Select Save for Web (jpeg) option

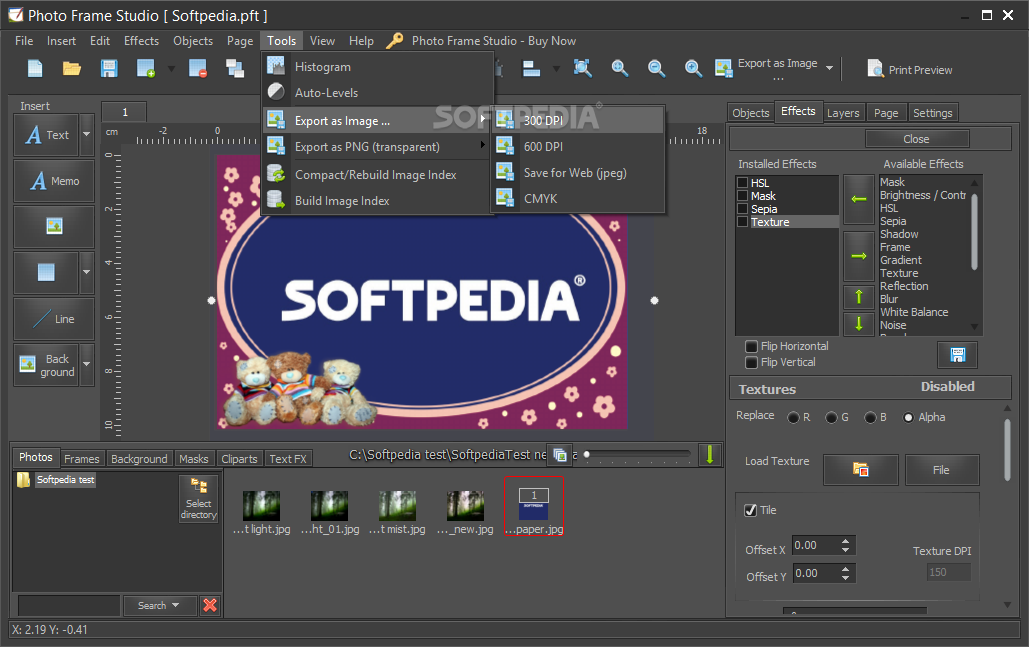point(578,173)
